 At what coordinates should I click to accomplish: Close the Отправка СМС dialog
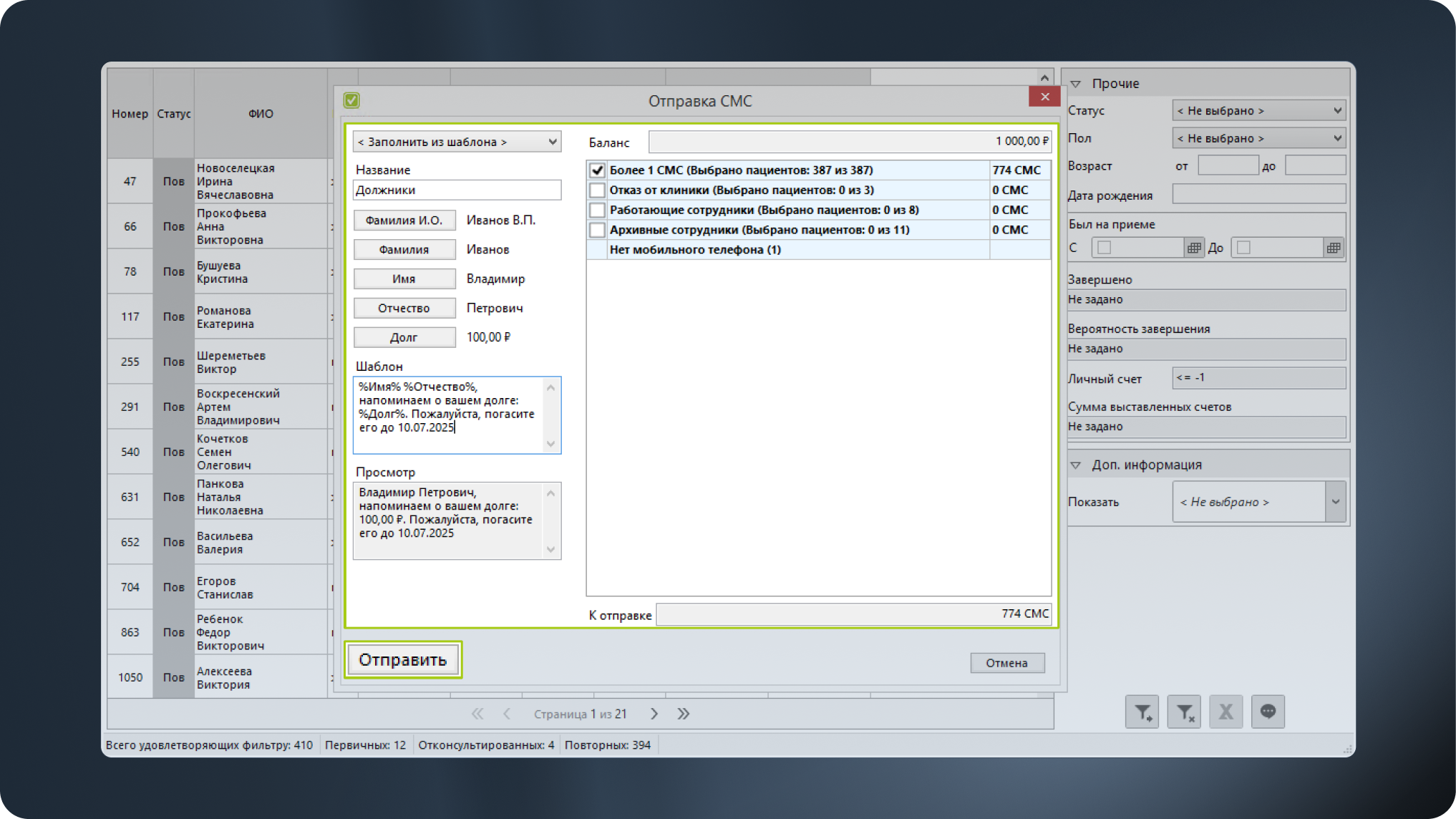pos(1044,97)
